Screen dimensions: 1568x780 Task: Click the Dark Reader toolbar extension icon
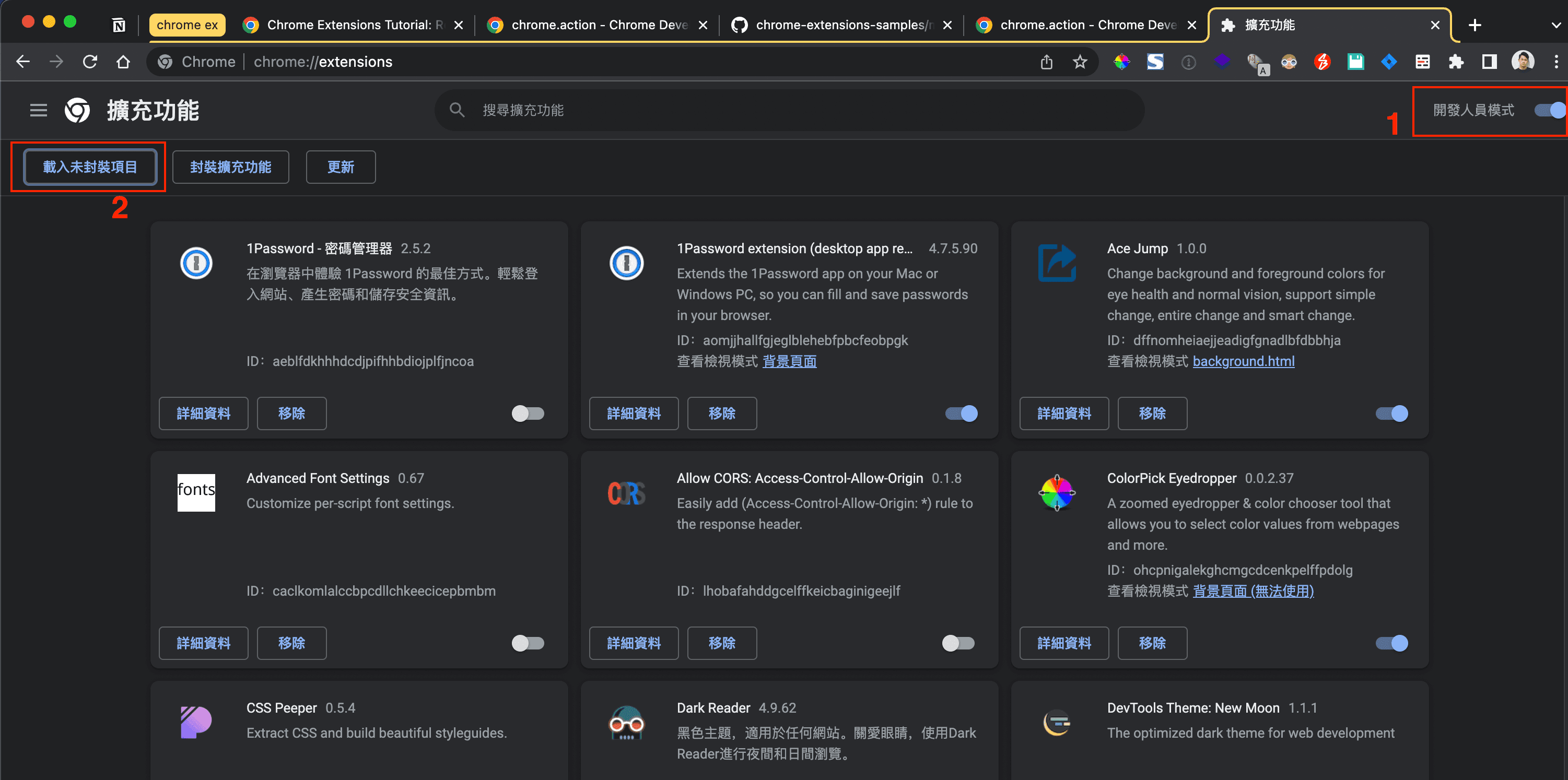(x=1289, y=62)
